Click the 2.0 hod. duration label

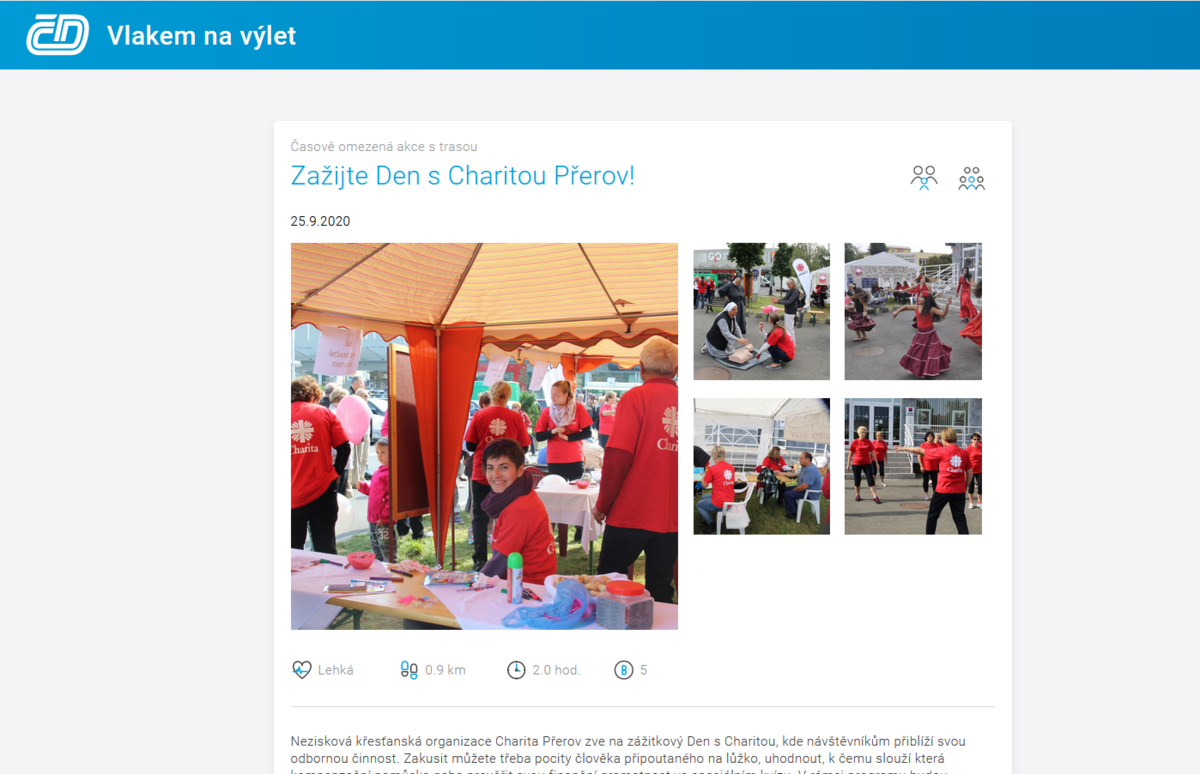tap(556, 670)
